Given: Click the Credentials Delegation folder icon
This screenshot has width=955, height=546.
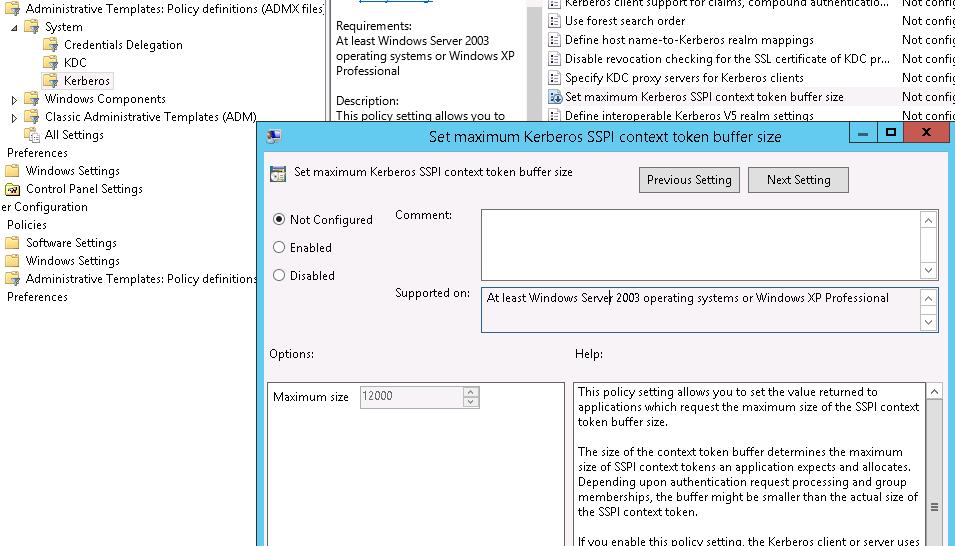Looking at the screenshot, I should (51, 45).
